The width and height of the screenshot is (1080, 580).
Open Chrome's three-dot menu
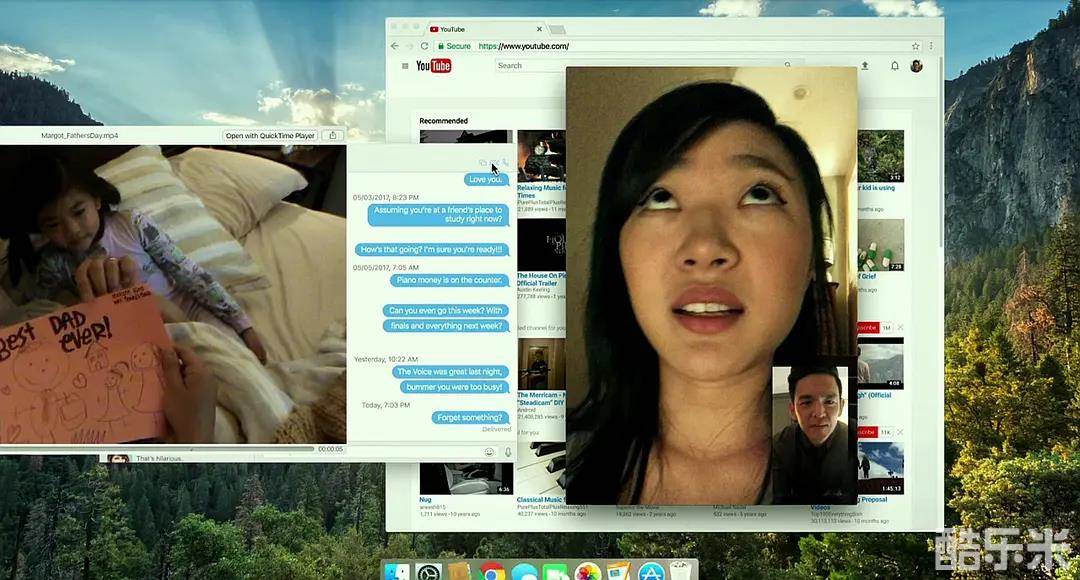click(x=932, y=46)
